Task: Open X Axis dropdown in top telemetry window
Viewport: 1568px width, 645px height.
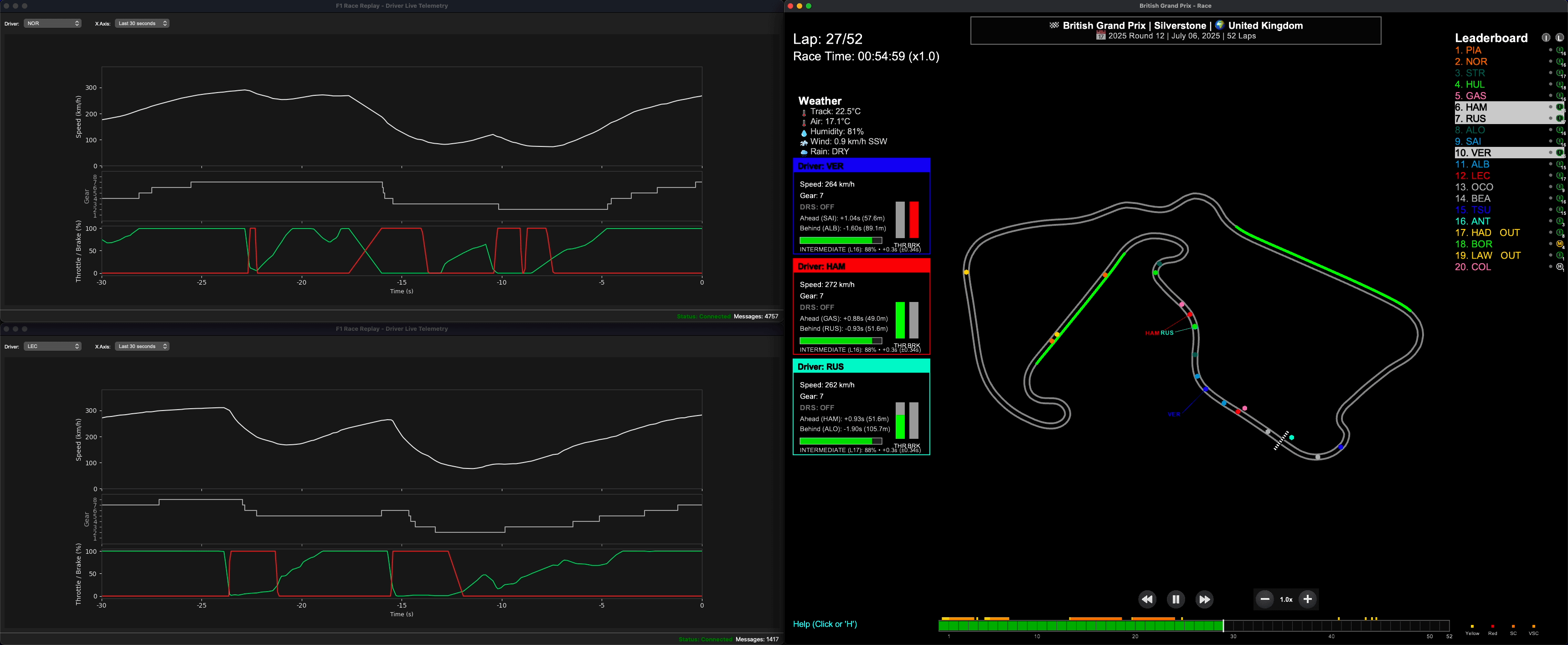Action: pyautogui.click(x=142, y=23)
